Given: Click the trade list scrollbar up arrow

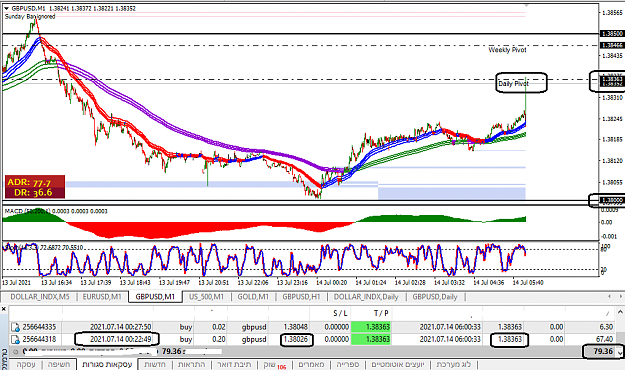Looking at the screenshot, I should click(621, 311).
